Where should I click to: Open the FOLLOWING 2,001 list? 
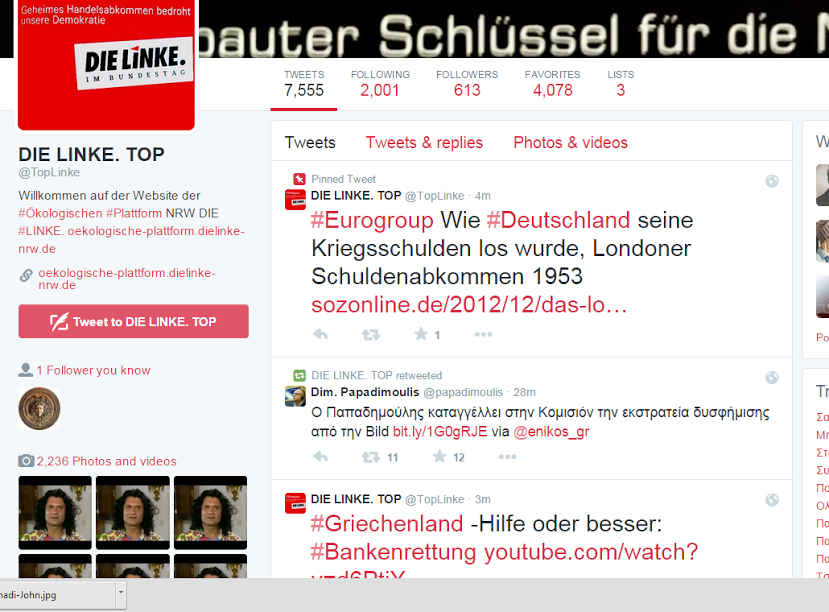380,84
